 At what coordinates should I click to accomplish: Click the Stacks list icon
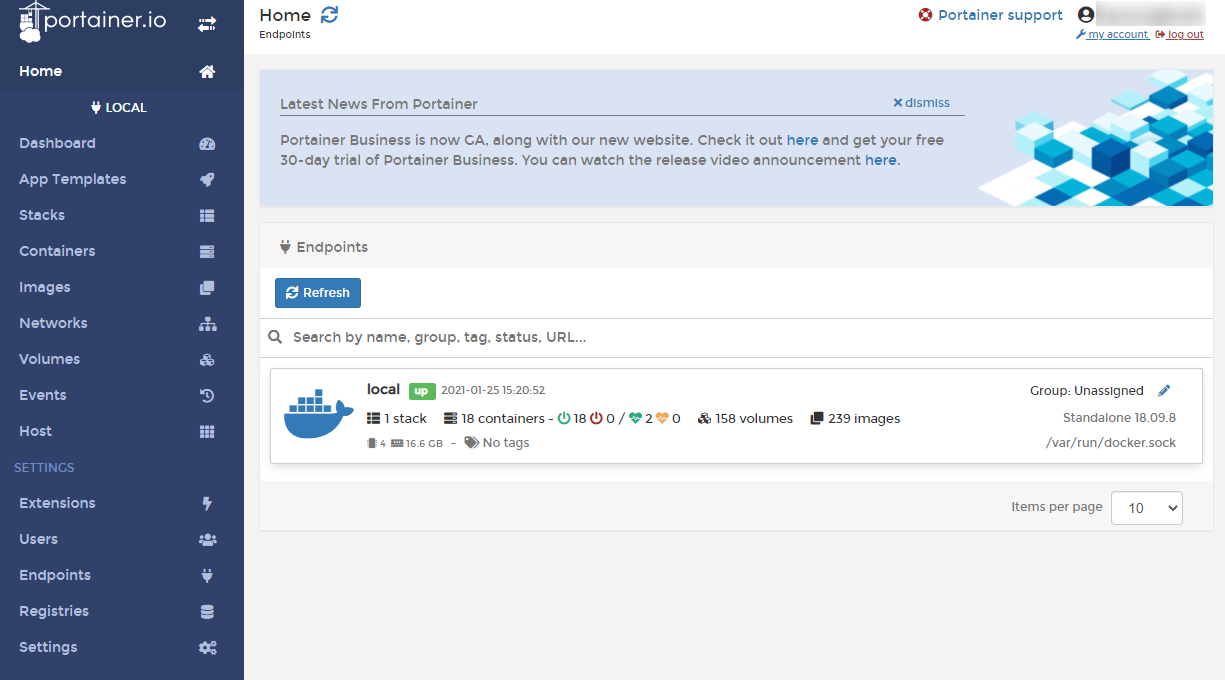coord(207,216)
